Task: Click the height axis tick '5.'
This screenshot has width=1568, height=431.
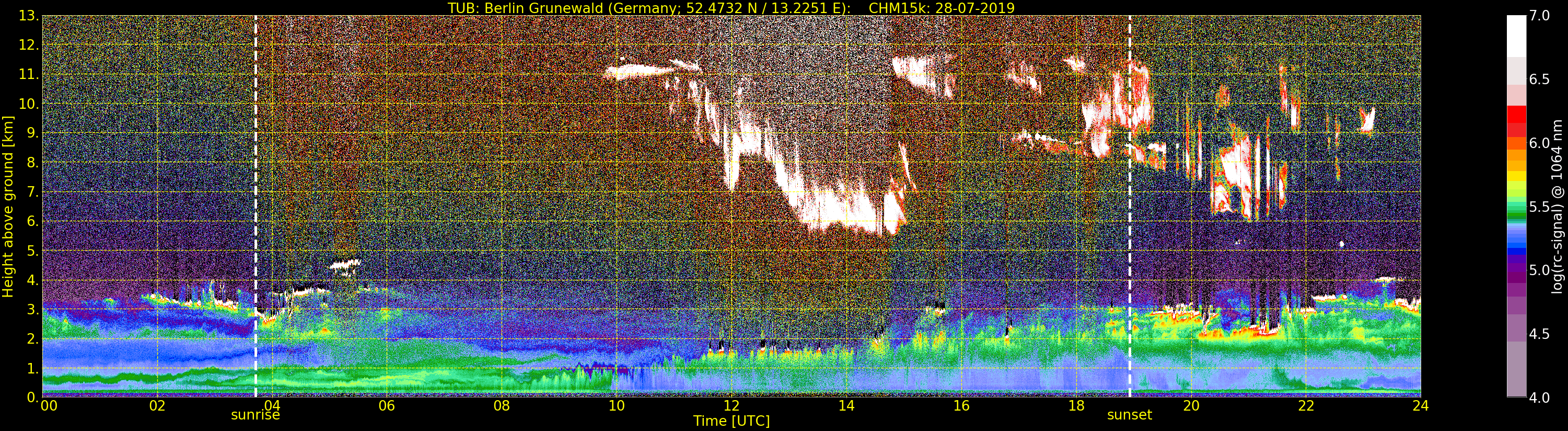Action: [33, 251]
